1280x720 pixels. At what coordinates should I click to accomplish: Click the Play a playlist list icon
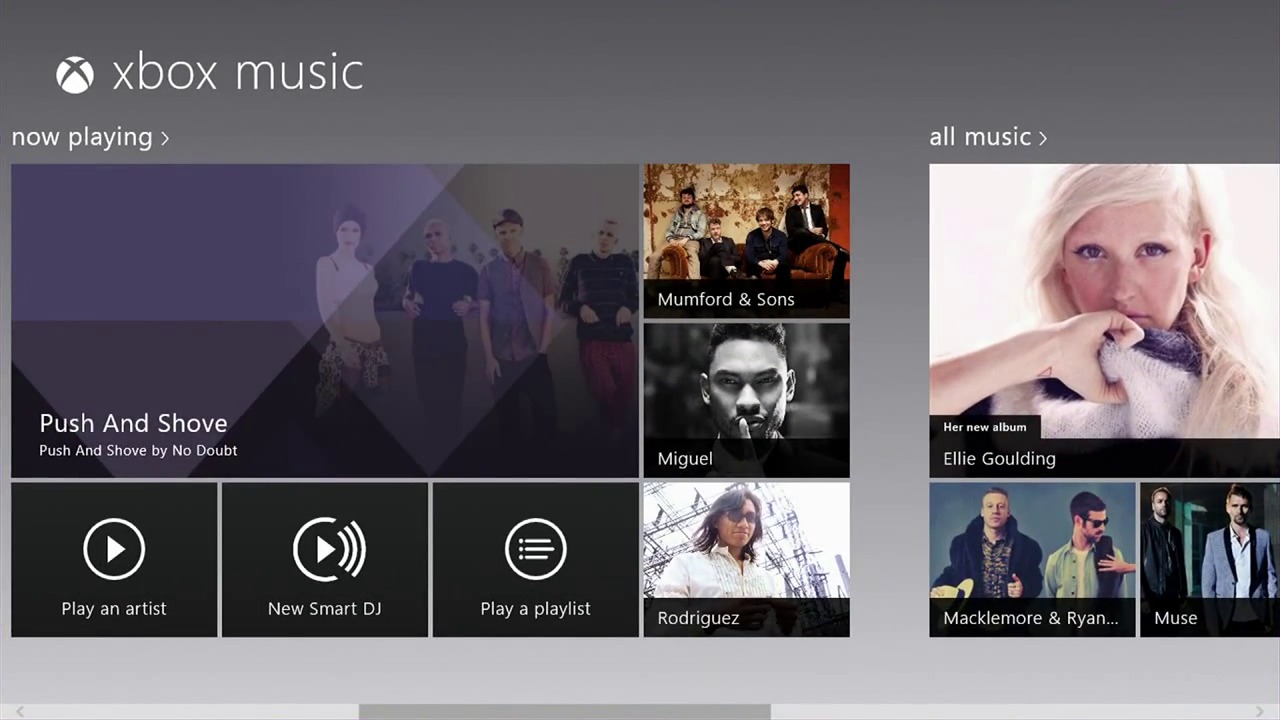coord(535,548)
